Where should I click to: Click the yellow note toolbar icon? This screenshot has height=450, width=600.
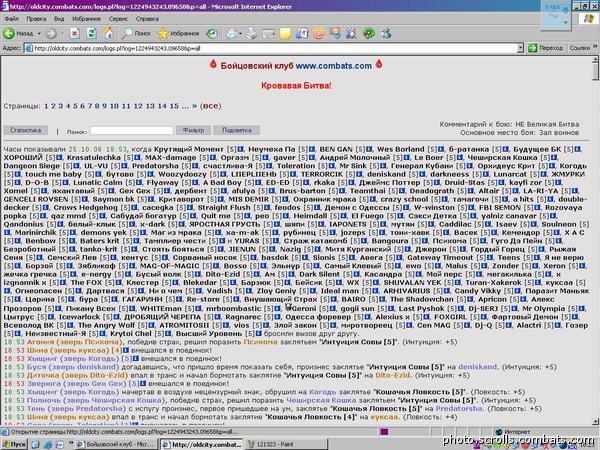pyautogui.click(x=285, y=34)
